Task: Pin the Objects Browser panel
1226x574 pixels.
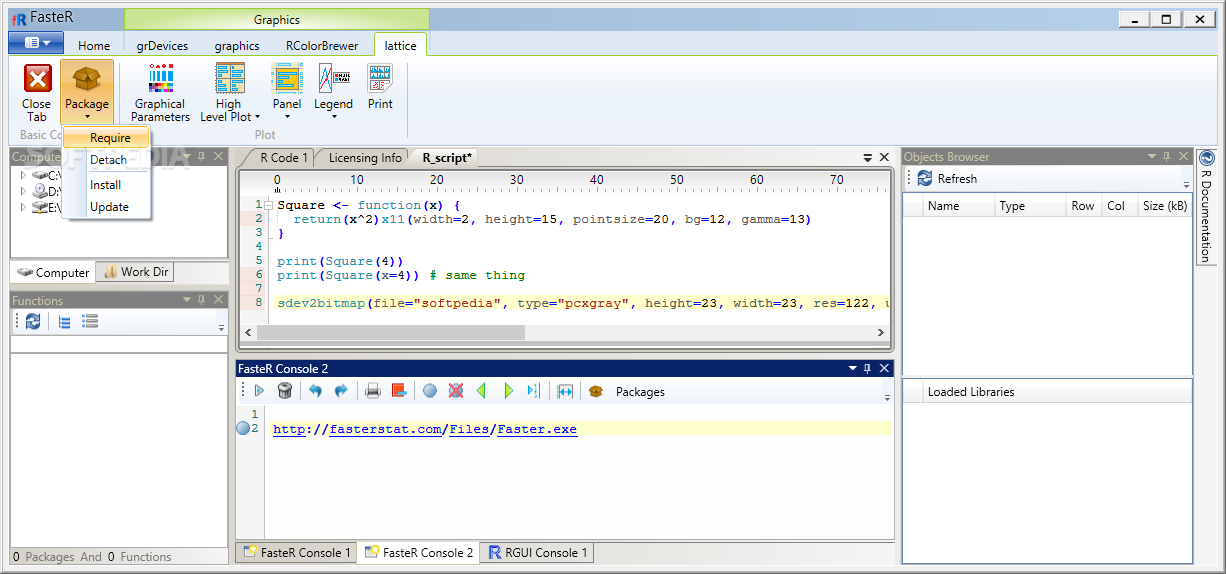Action: point(1167,157)
